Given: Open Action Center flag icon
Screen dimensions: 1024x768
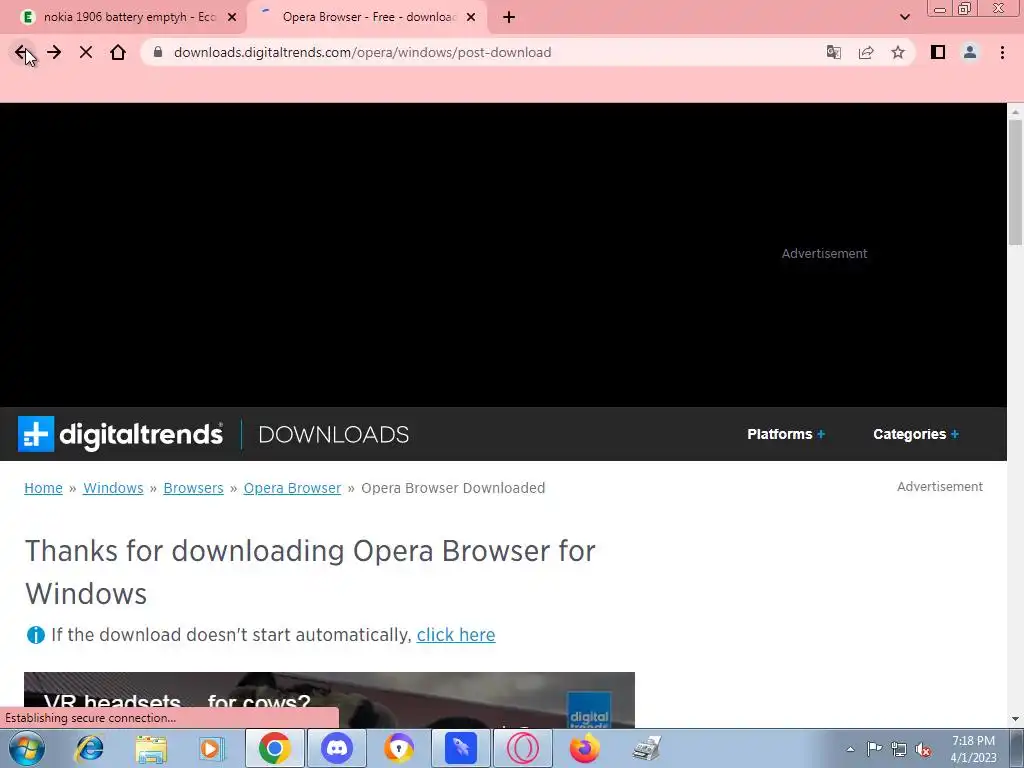Looking at the screenshot, I should (x=874, y=749).
